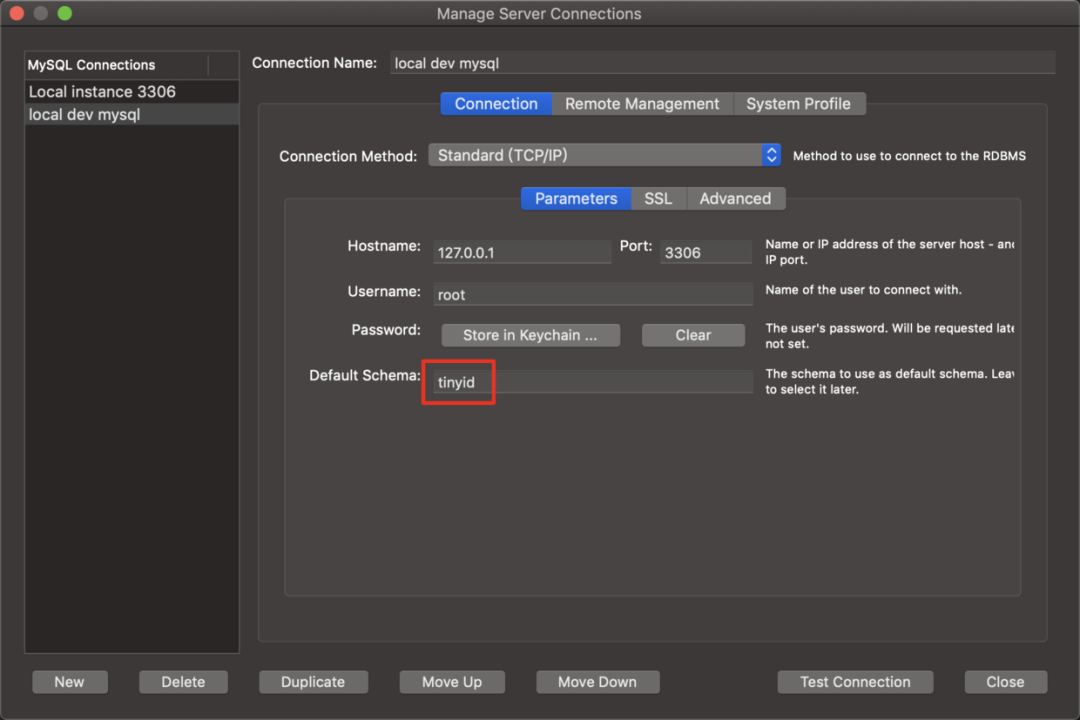Switch to the Connection tab
The width and height of the screenshot is (1080, 720).
(496, 104)
